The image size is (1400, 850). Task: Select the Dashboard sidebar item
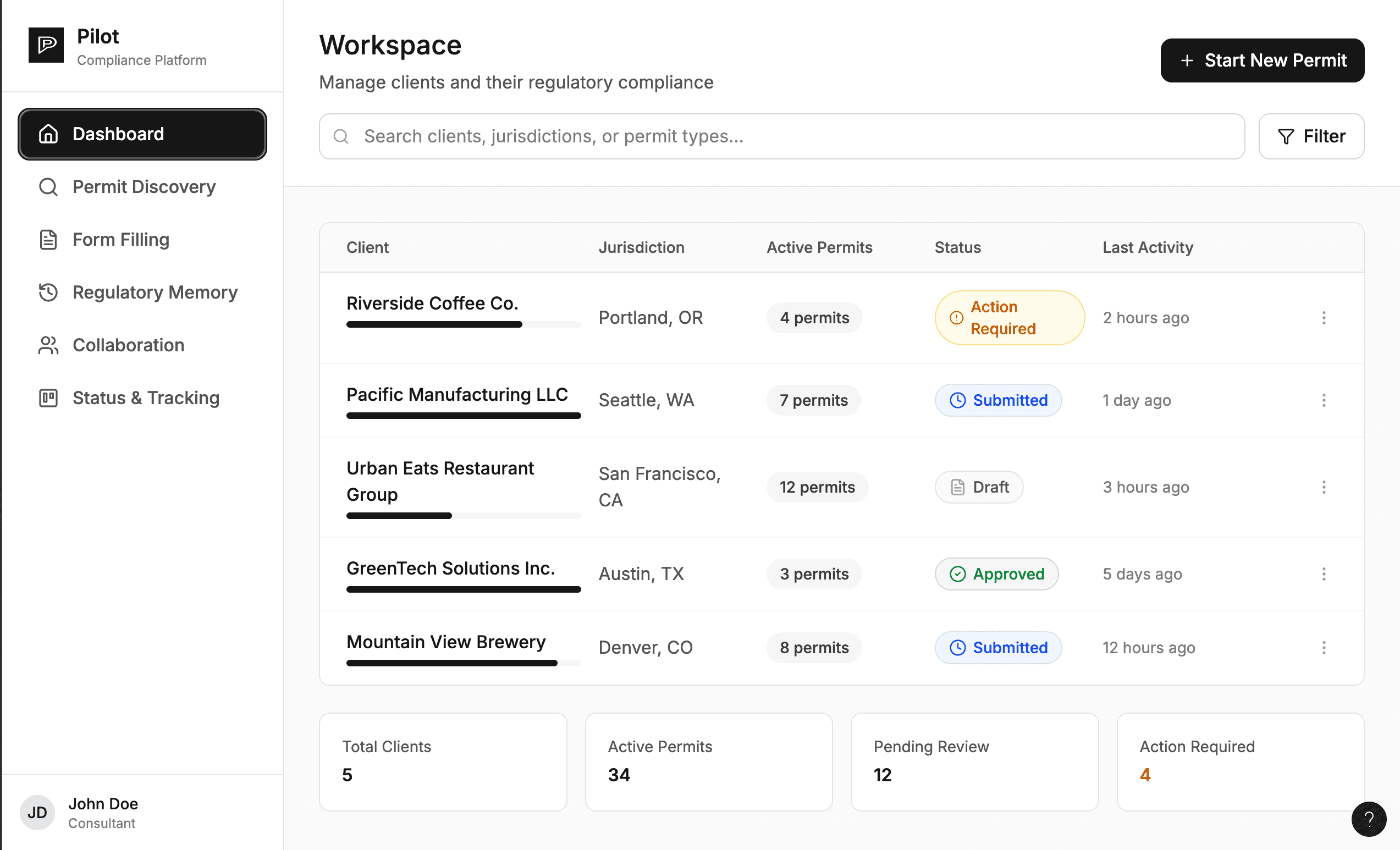click(x=142, y=134)
